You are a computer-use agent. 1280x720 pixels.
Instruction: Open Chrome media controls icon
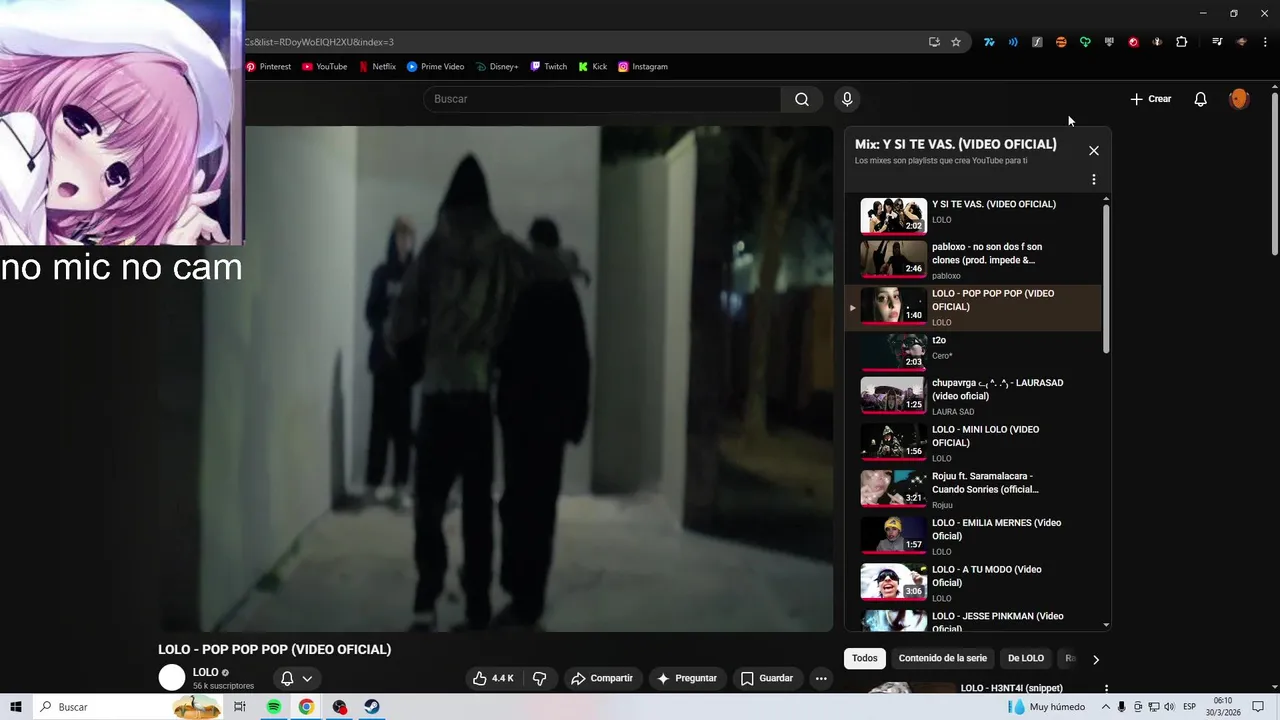pyautogui.click(x=1217, y=42)
